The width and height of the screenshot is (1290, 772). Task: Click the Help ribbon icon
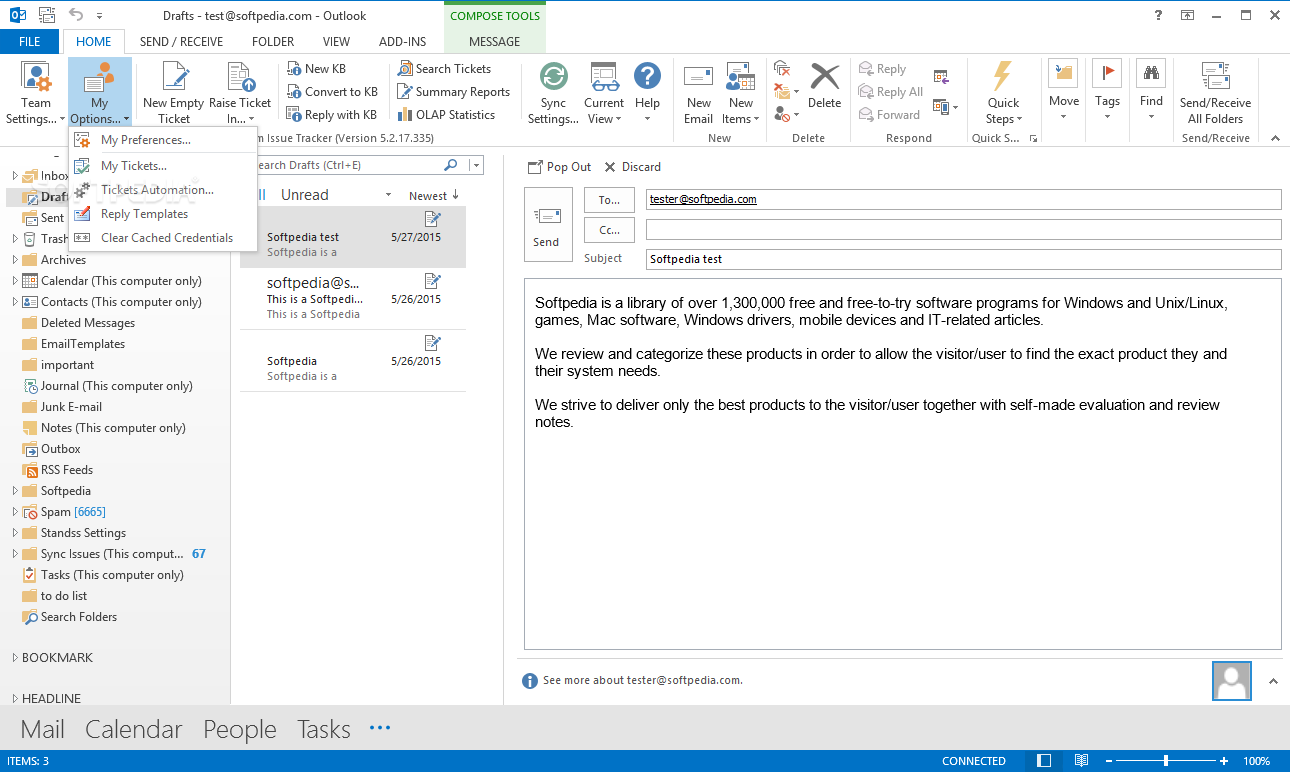(647, 77)
